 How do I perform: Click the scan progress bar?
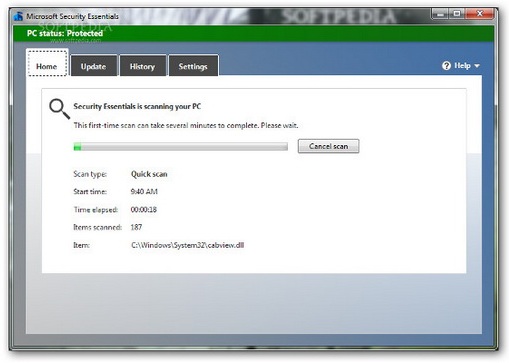(x=180, y=147)
